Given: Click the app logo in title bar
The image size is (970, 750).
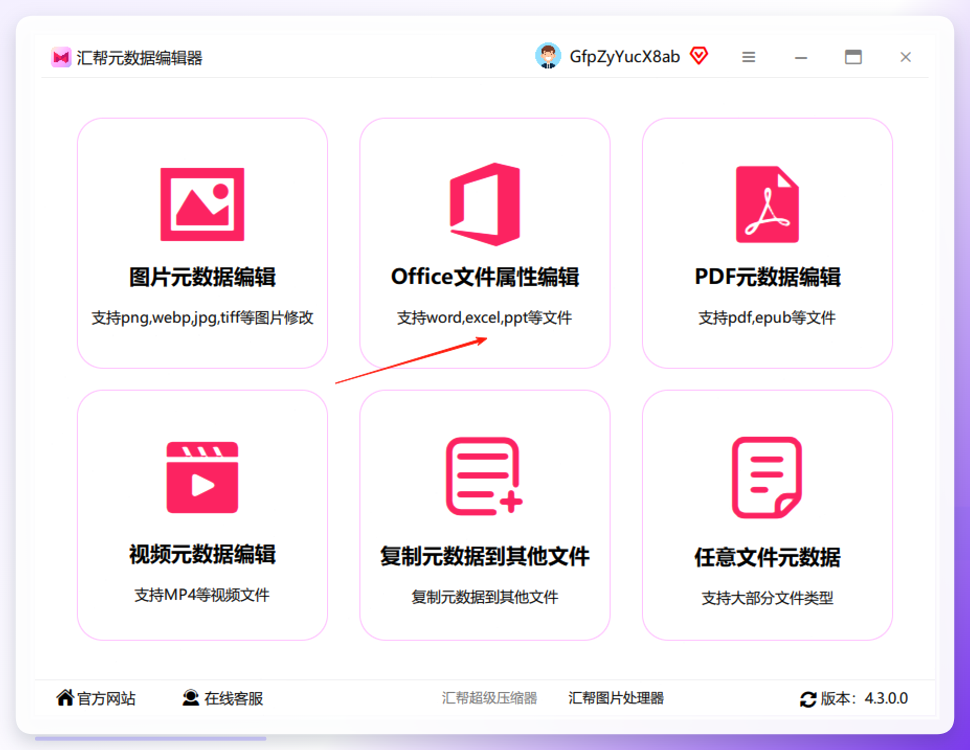Looking at the screenshot, I should coord(61,58).
